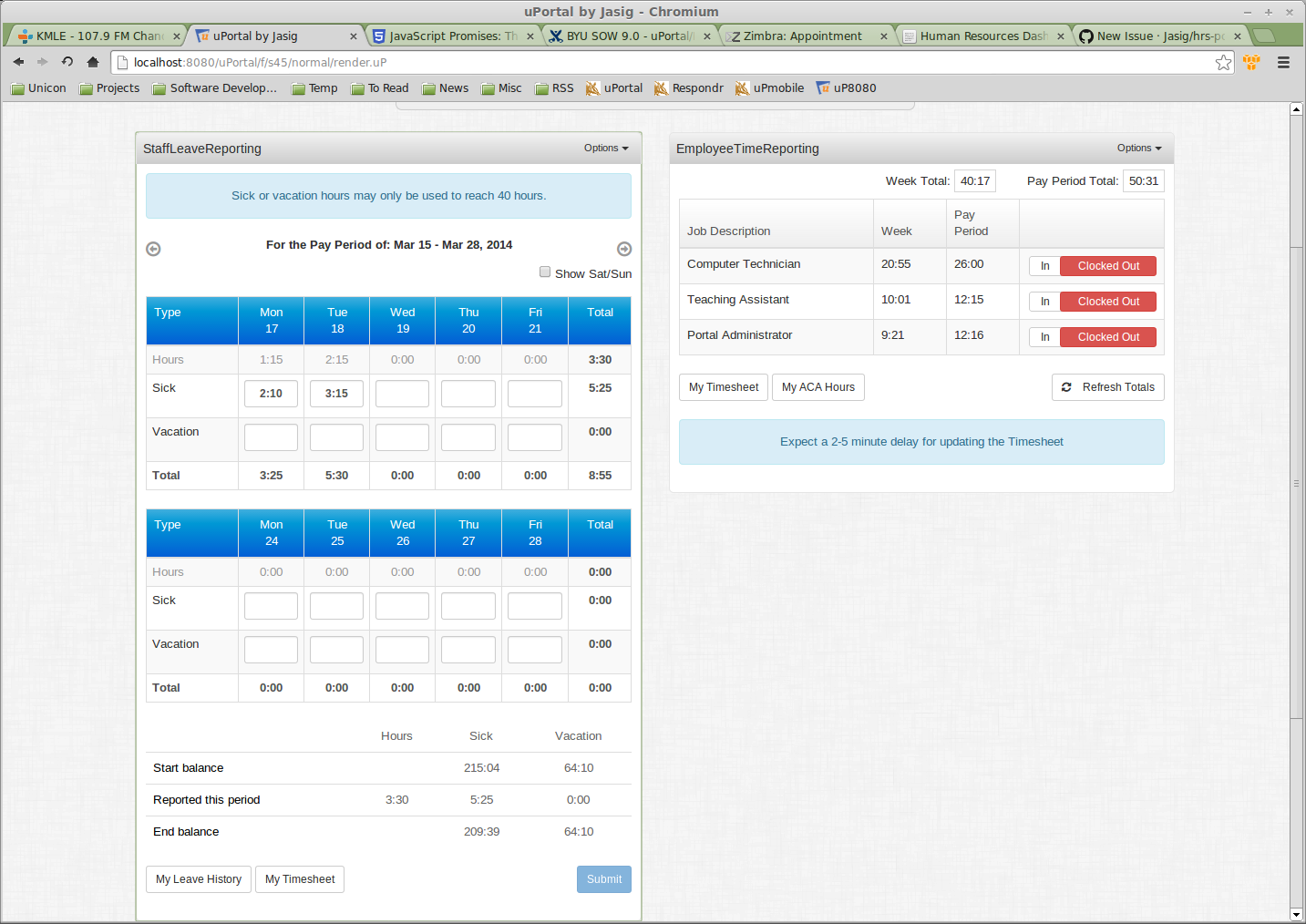Open EmployeeTimeReporting Options dropdown
The image size is (1306, 924).
coord(1139,148)
